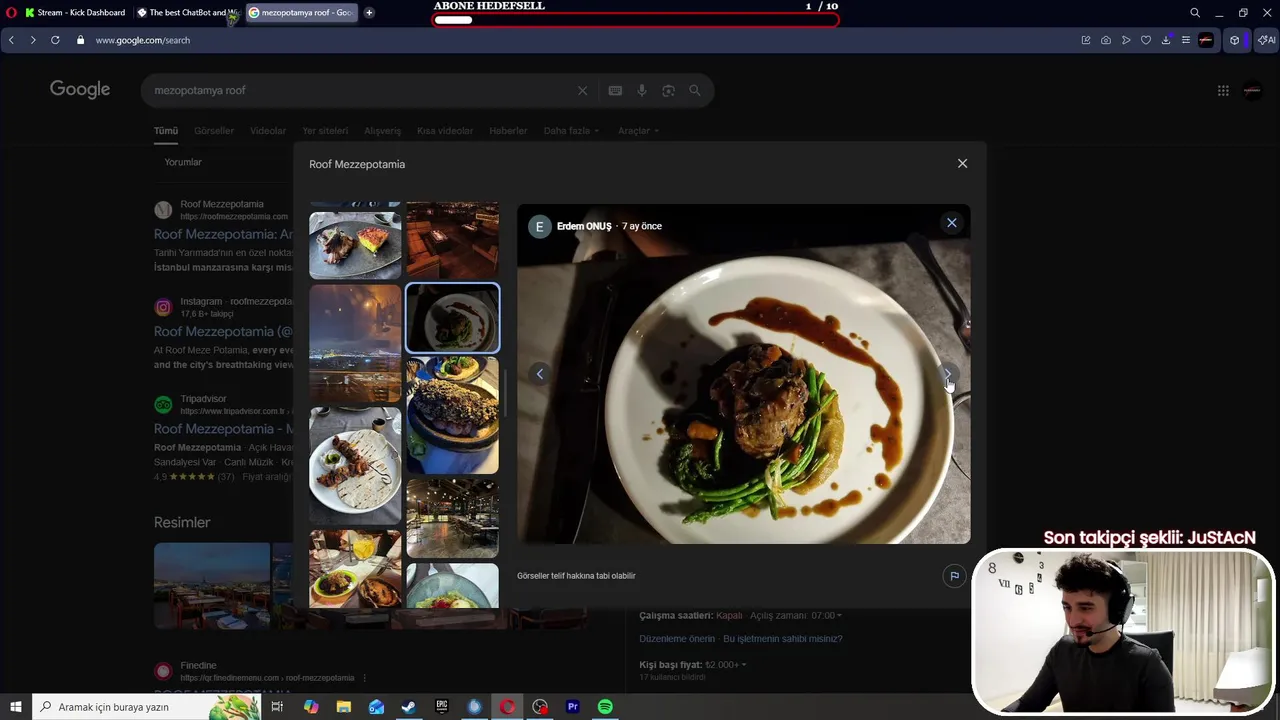
Task: Expand the Daha fazla dropdown
Action: 571,131
